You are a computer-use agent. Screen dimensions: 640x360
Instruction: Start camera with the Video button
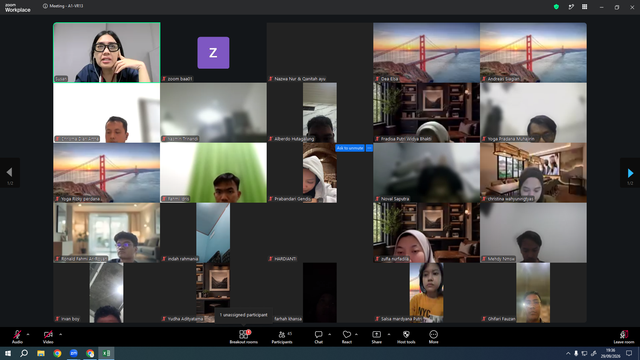[x=48, y=337]
